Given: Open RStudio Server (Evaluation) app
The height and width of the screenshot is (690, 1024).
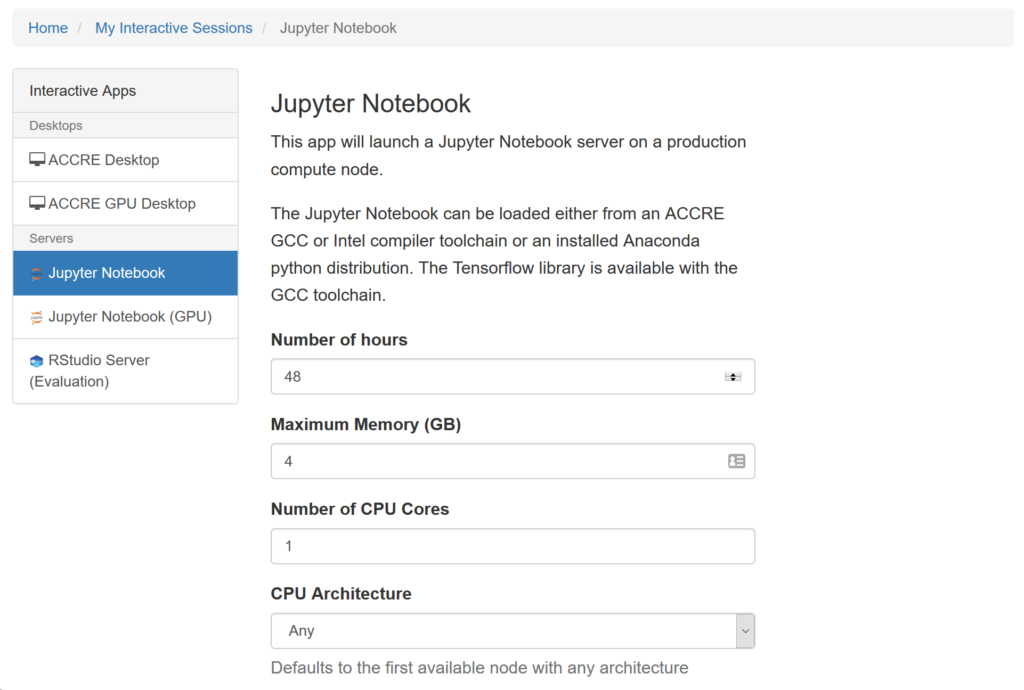Looking at the screenshot, I should (125, 371).
